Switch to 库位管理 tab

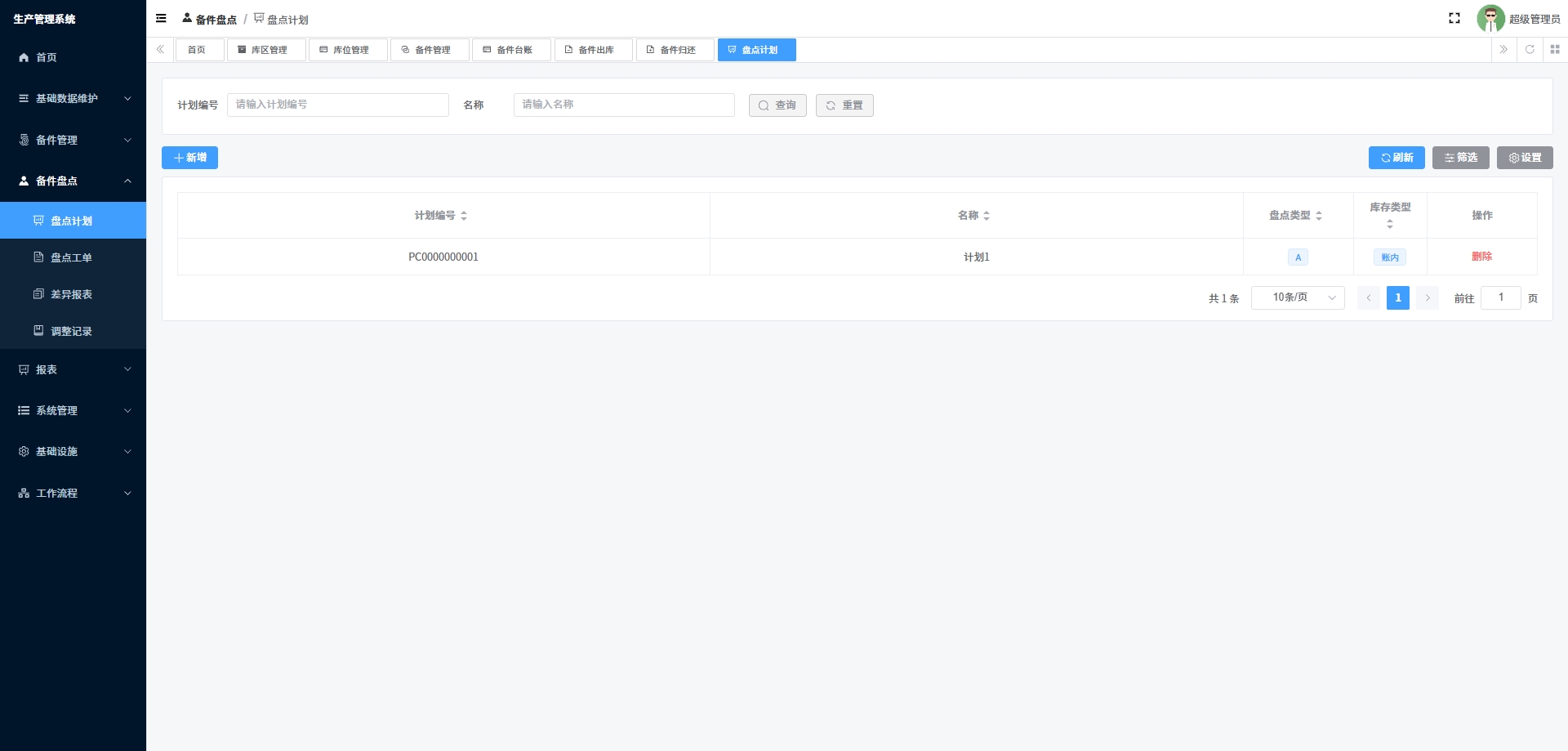pos(348,50)
